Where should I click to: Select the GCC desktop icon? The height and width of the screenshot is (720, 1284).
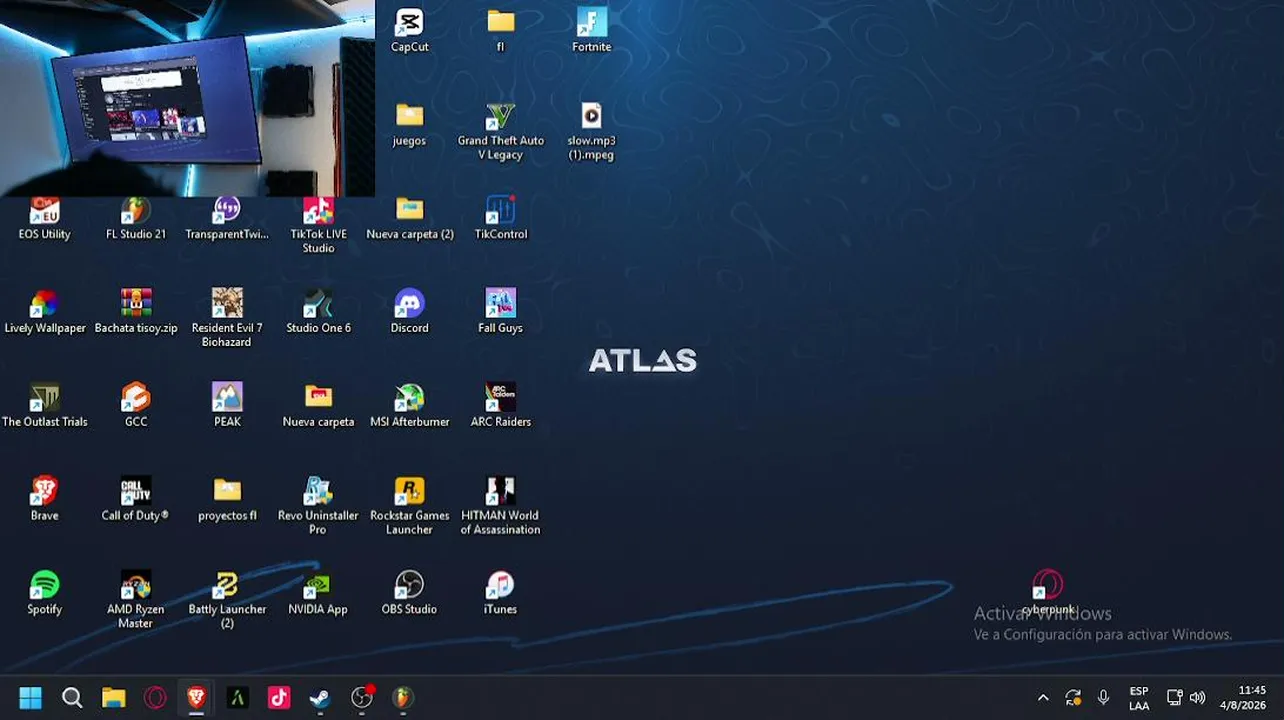pyautogui.click(x=136, y=406)
